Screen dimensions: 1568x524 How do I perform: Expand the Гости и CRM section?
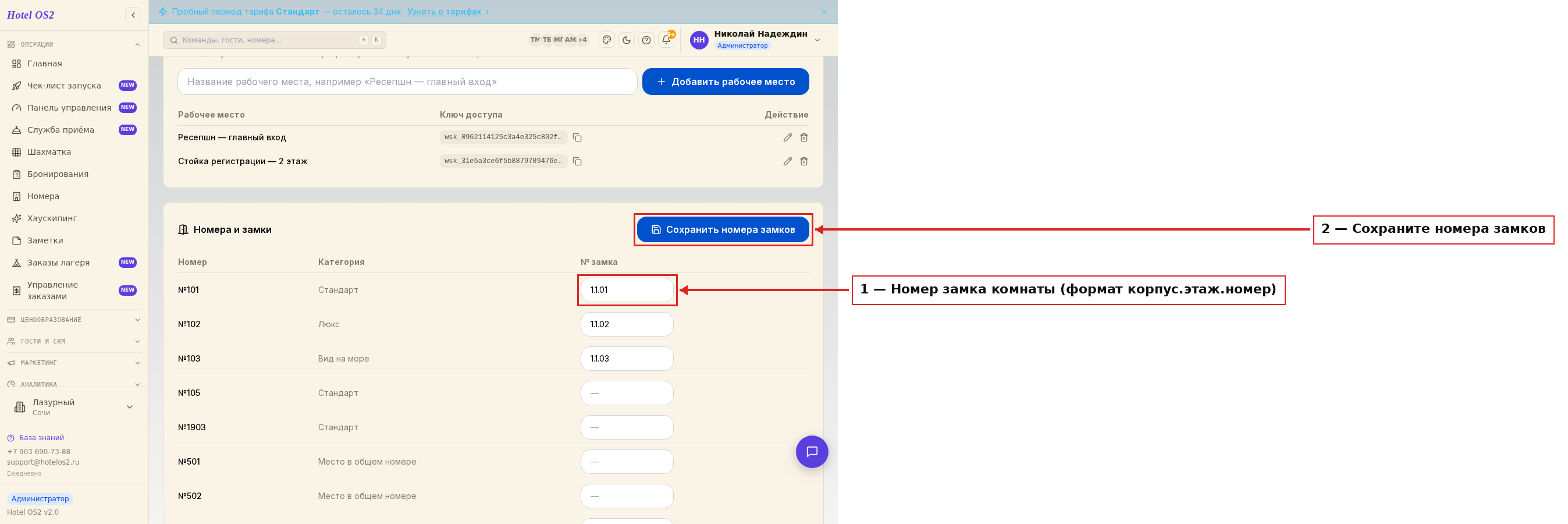coord(74,341)
